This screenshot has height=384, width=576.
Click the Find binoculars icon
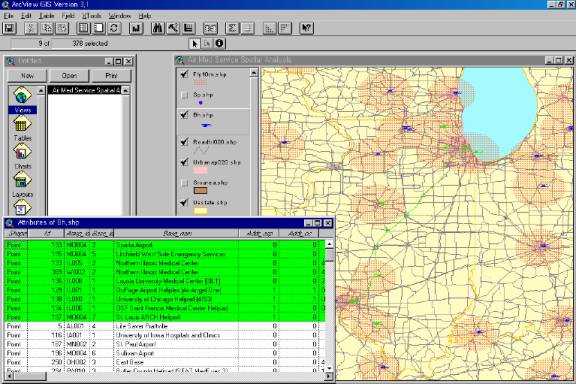[x=158, y=28]
